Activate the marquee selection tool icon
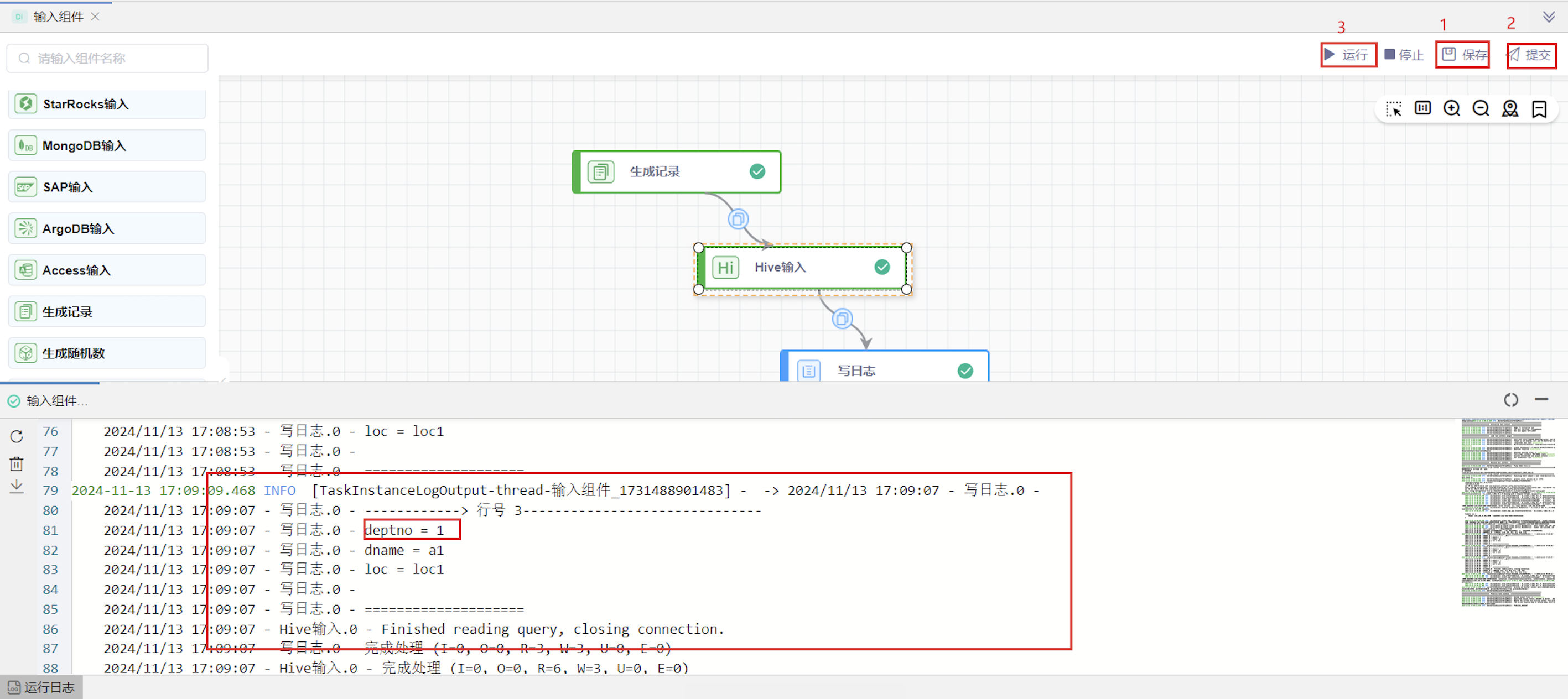1568x699 pixels. (x=1393, y=108)
